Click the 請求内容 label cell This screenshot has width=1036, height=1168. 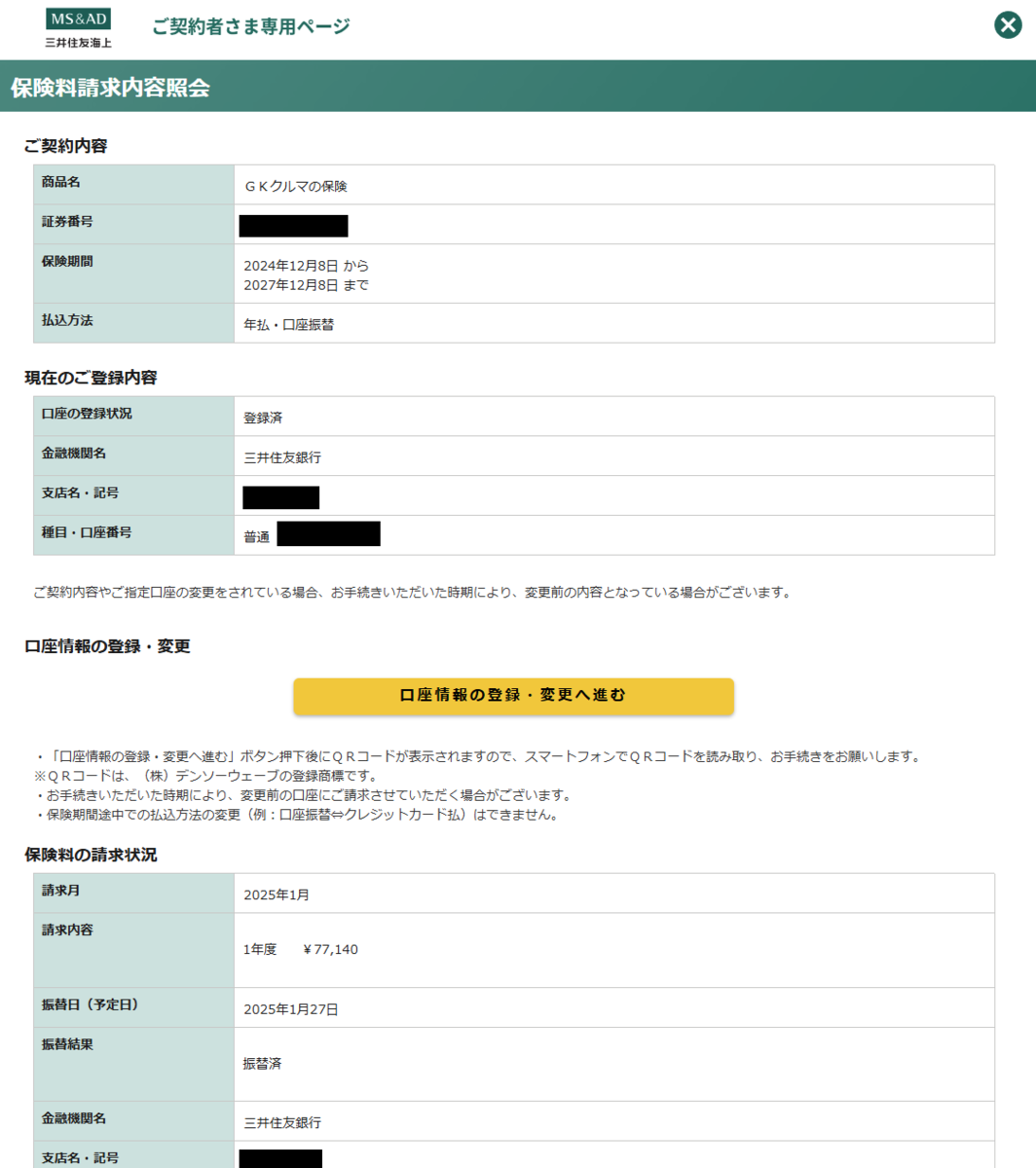point(134,951)
